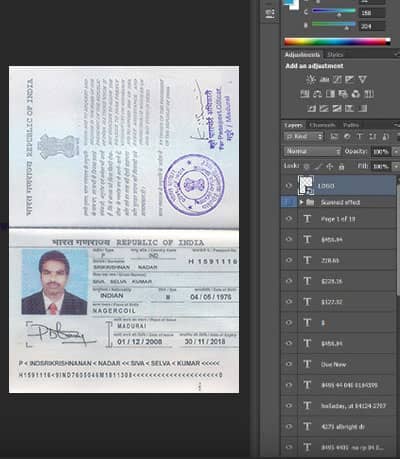Add a Brightness/Contrast adjustment
This screenshot has width=400, height=459.
click(311, 79)
